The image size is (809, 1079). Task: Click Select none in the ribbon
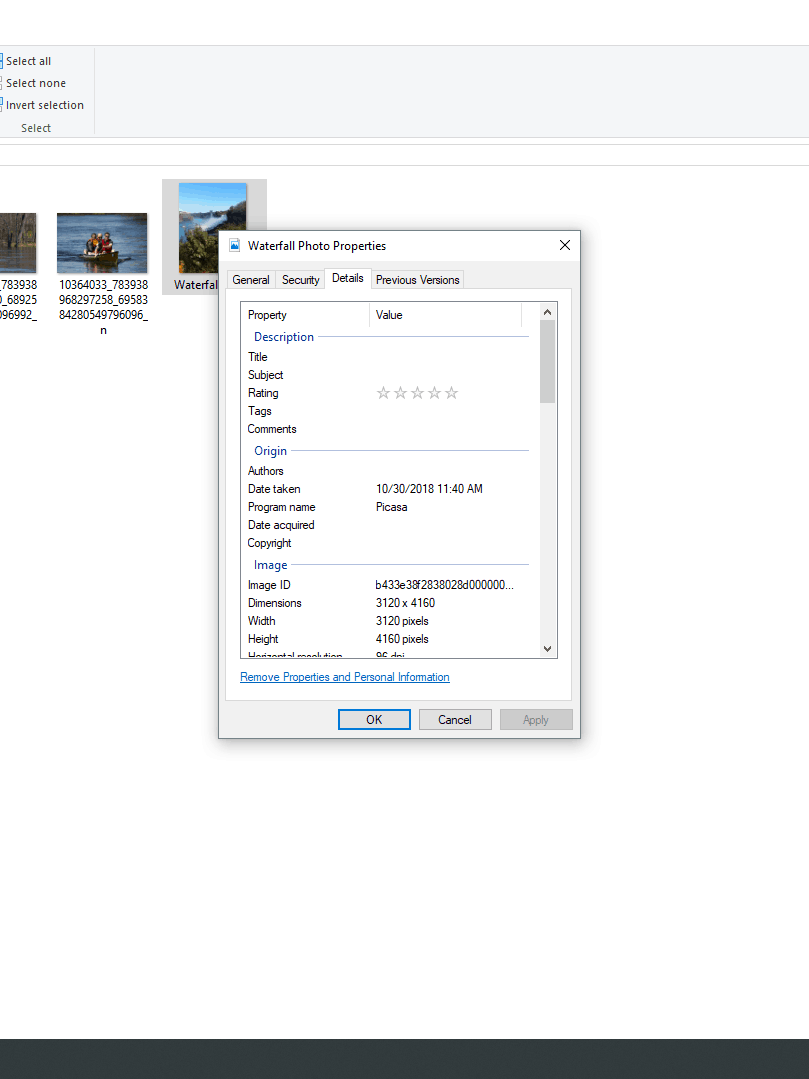point(35,83)
